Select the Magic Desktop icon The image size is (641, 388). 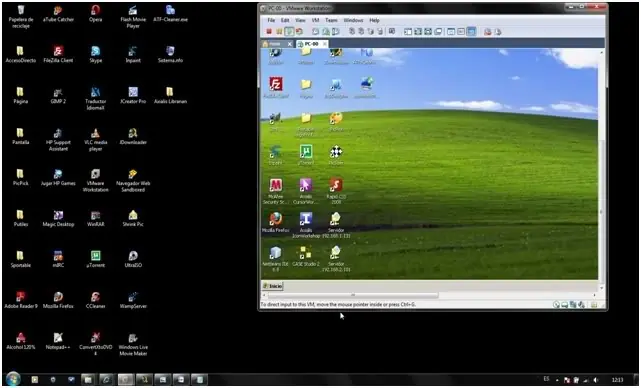(58, 218)
